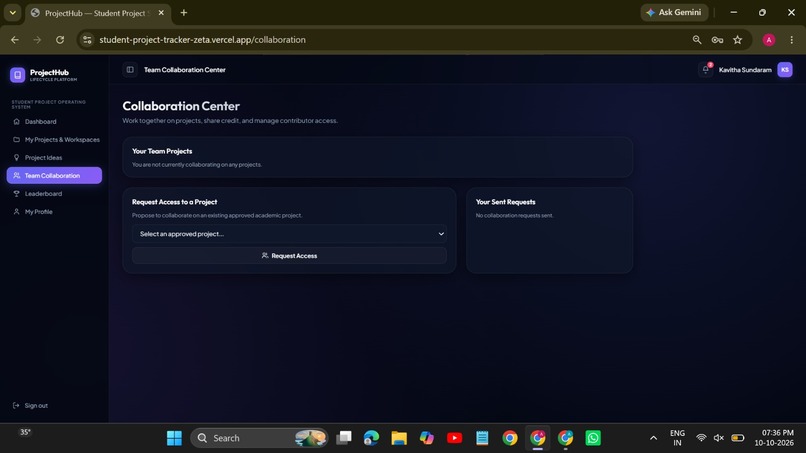Show hidden system tray icons
Image resolution: width=806 pixels, height=453 pixels.
point(653,438)
